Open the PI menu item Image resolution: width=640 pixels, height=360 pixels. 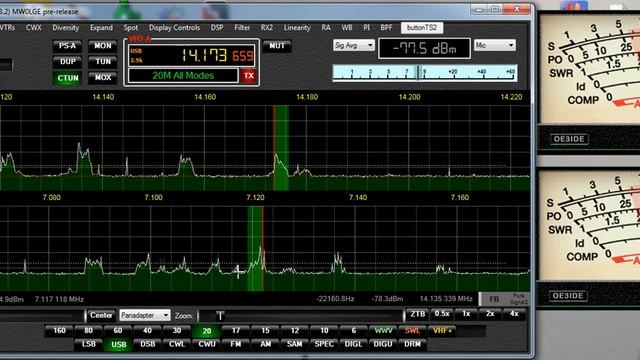coord(367,28)
